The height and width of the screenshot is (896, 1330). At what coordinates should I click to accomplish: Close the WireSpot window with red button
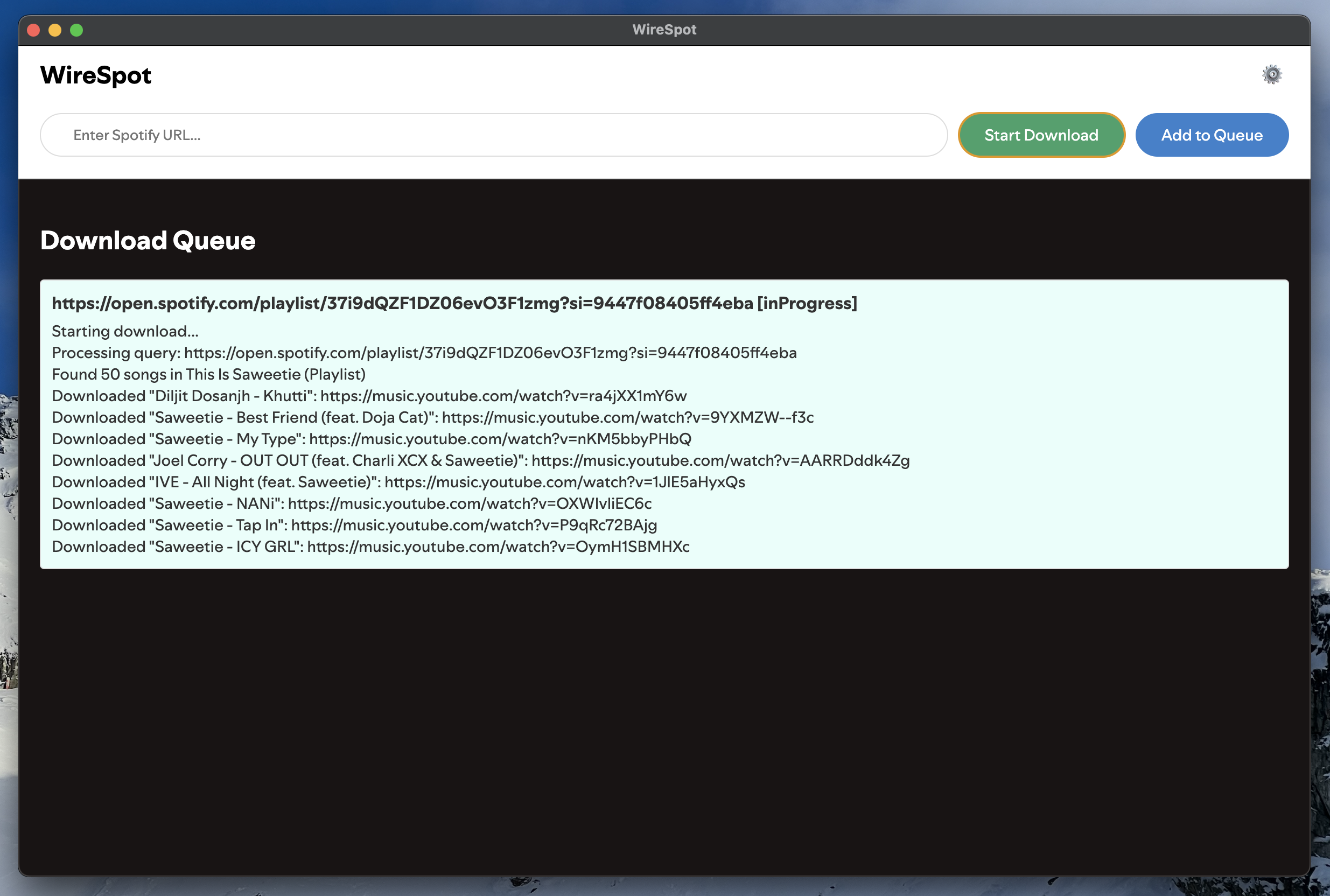[x=34, y=30]
